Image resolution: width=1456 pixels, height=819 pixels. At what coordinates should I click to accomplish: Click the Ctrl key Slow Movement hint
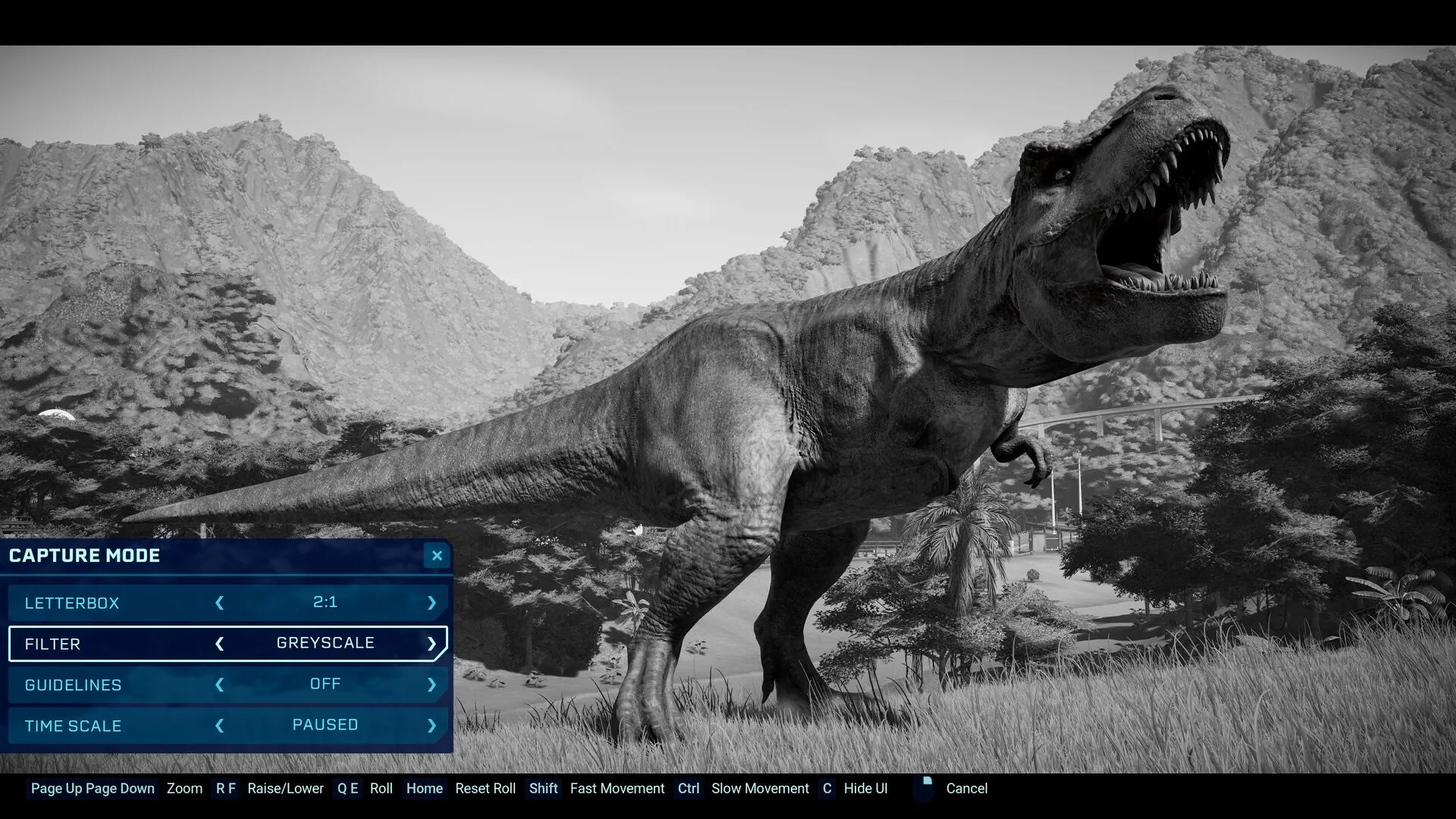tap(688, 789)
